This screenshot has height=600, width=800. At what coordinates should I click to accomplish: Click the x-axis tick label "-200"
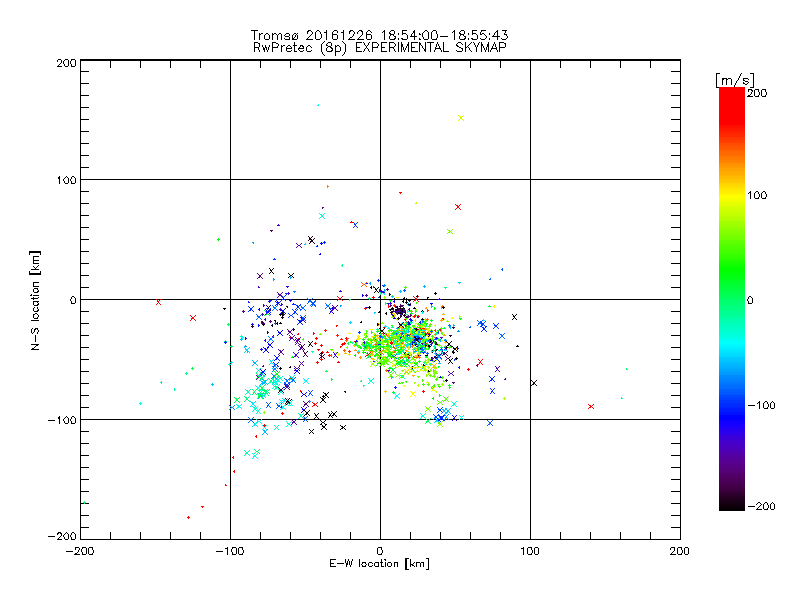pyautogui.click(x=80, y=551)
